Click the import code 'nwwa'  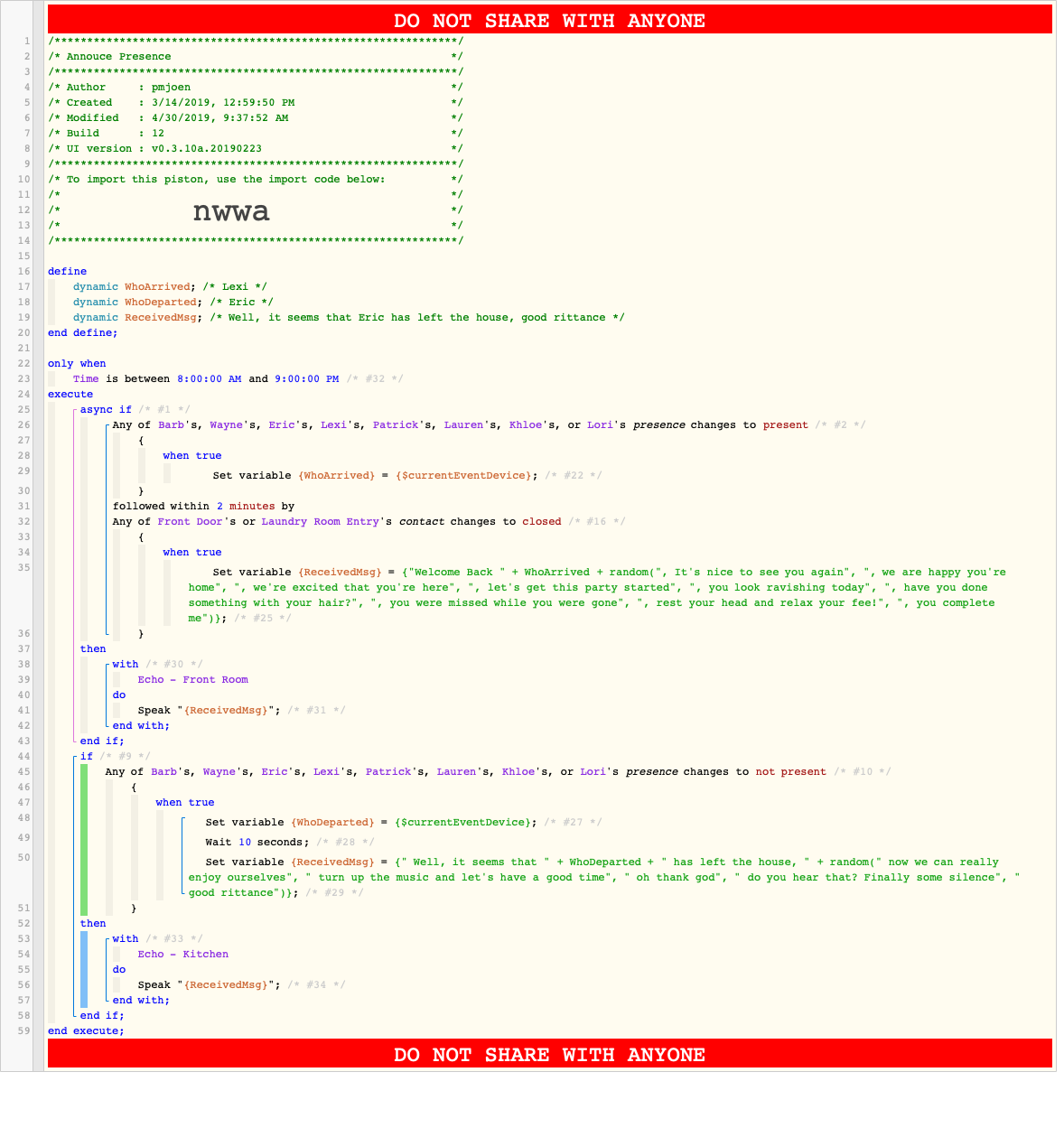click(x=231, y=211)
